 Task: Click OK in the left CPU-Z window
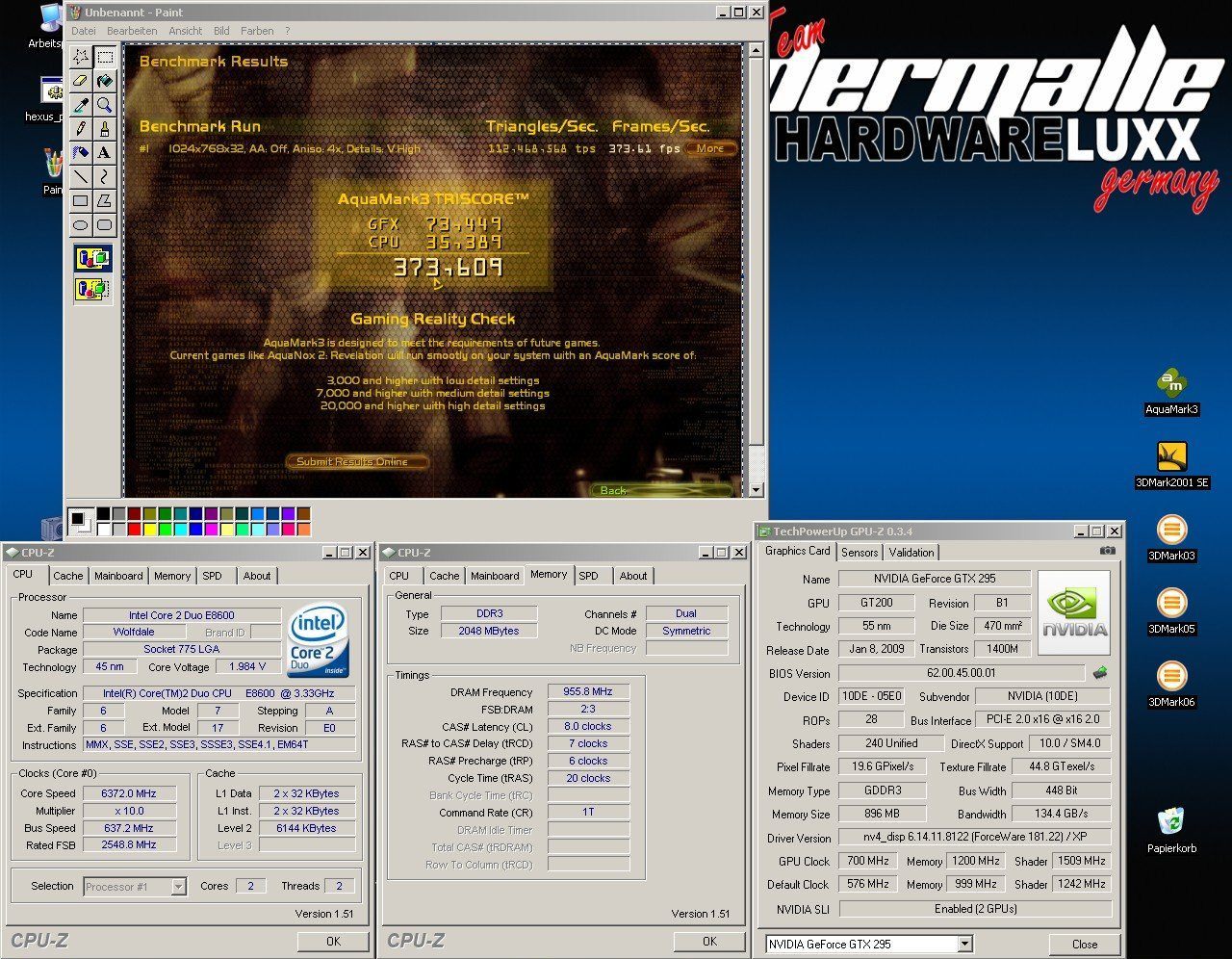(333, 942)
